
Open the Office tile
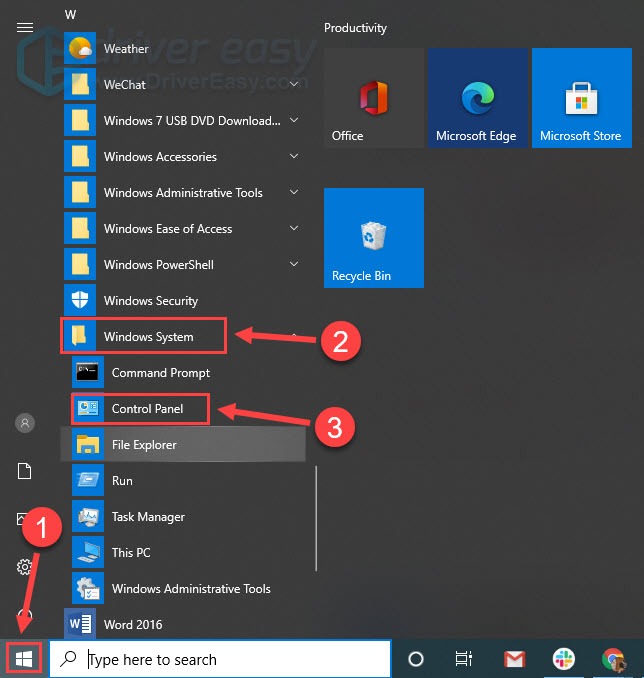click(374, 98)
